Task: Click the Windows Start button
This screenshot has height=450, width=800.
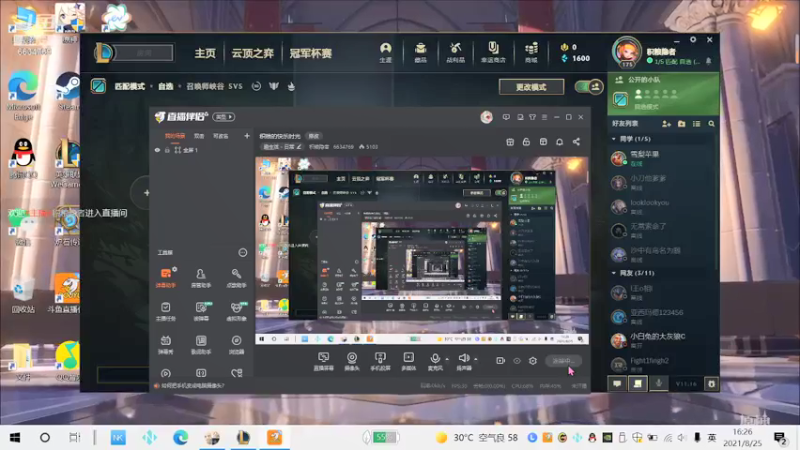Action: [15, 437]
